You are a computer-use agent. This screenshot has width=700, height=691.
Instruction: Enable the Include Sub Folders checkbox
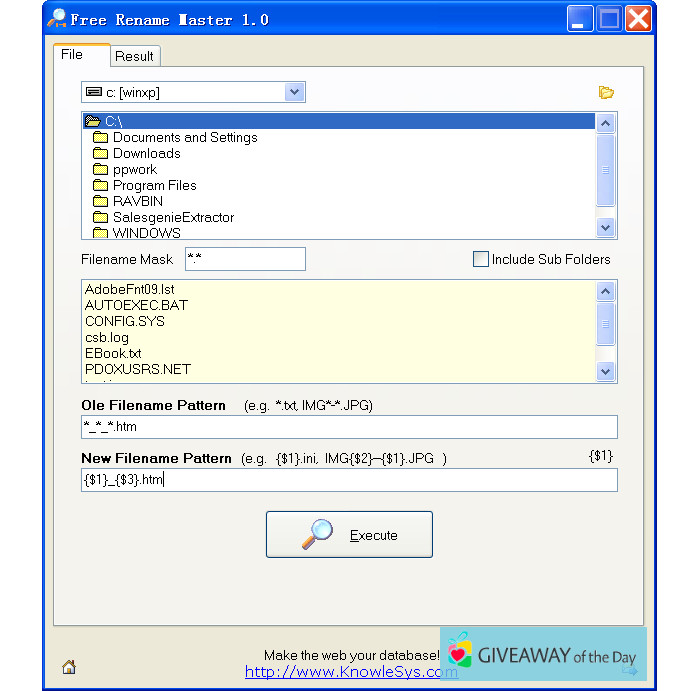[481, 259]
